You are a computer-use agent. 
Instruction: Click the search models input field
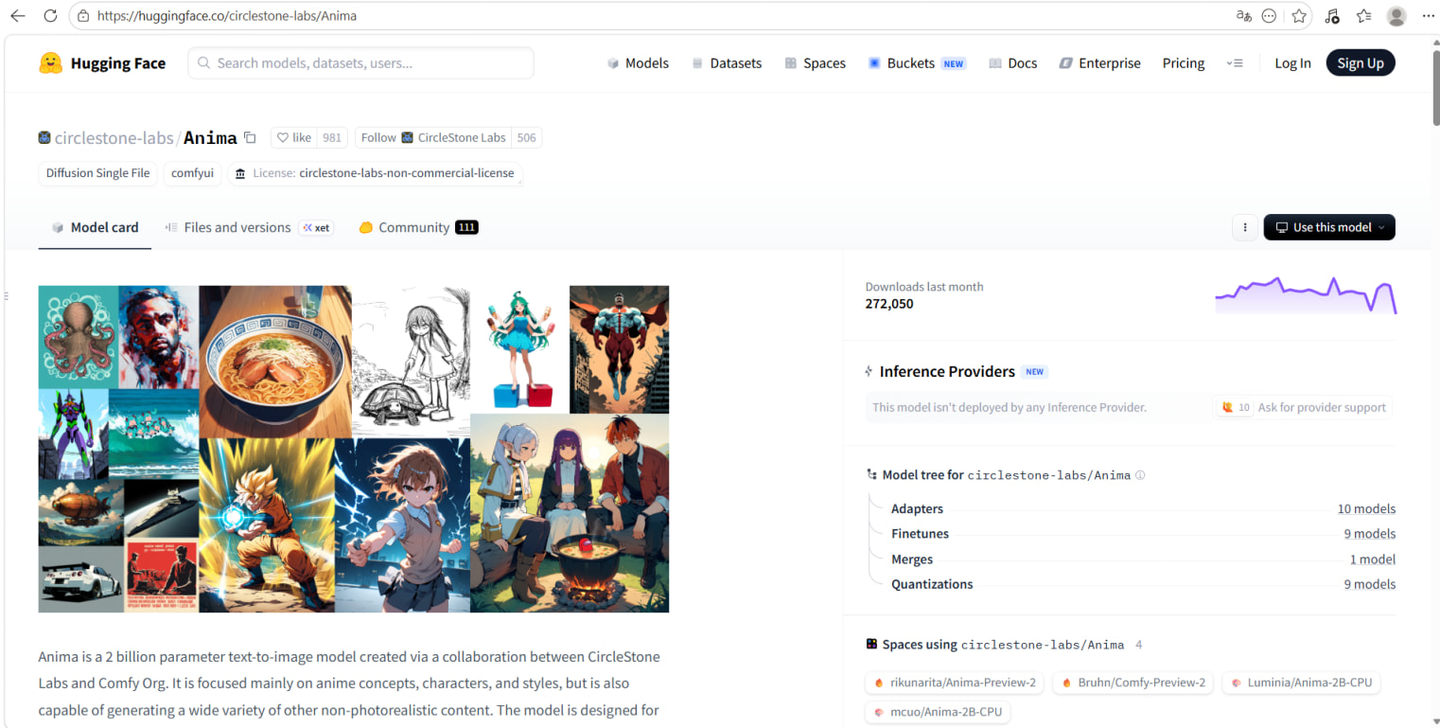[361, 63]
